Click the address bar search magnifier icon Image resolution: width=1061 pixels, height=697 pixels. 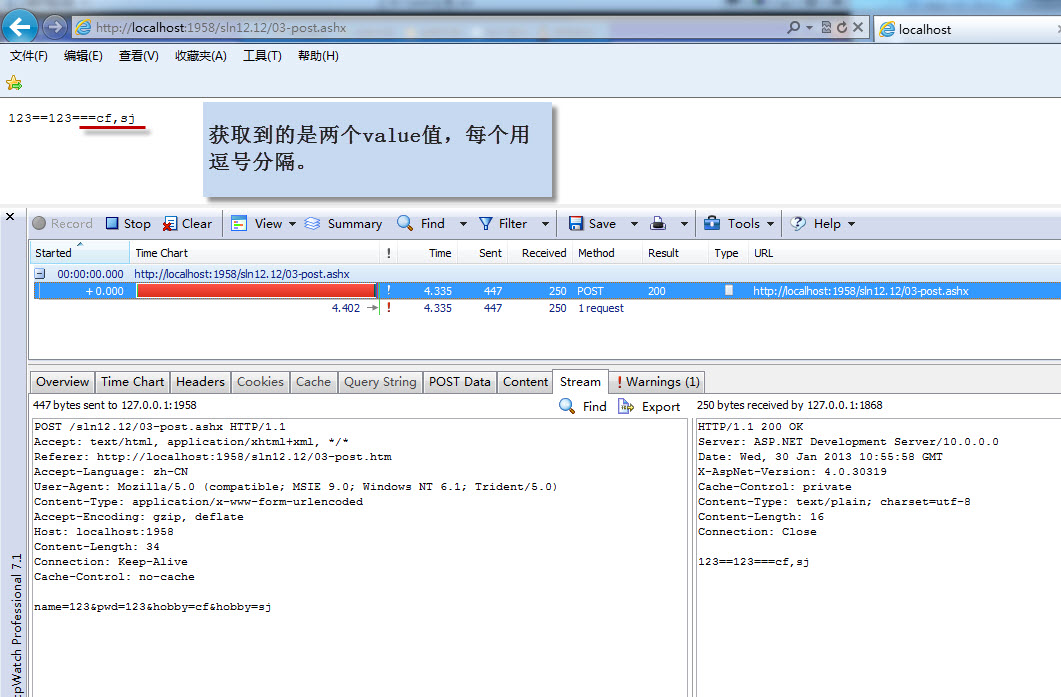pos(793,27)
